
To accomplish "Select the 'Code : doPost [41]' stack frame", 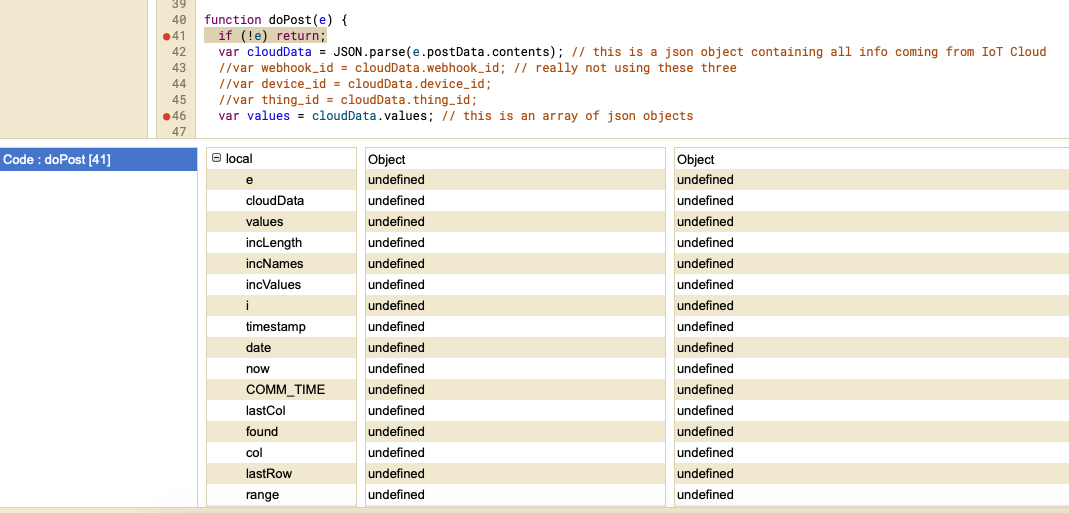I will (x=99, y=159).
